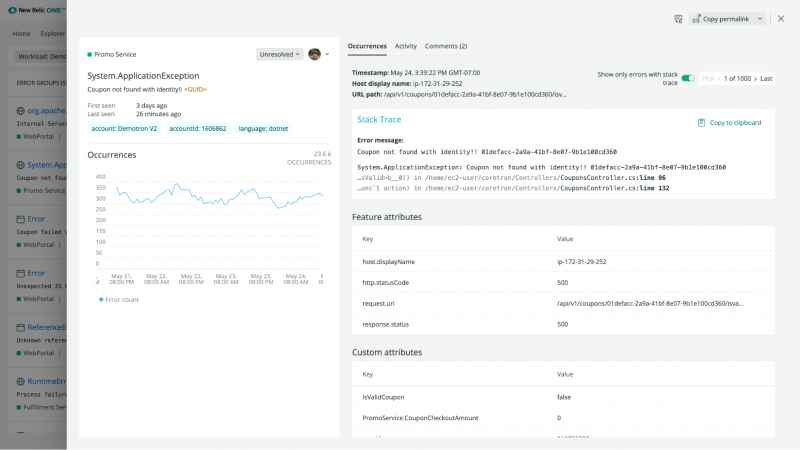Click the IsValidCoupon custom attribute row
This screenshot has width=800, height=450.
click(563, 397)
